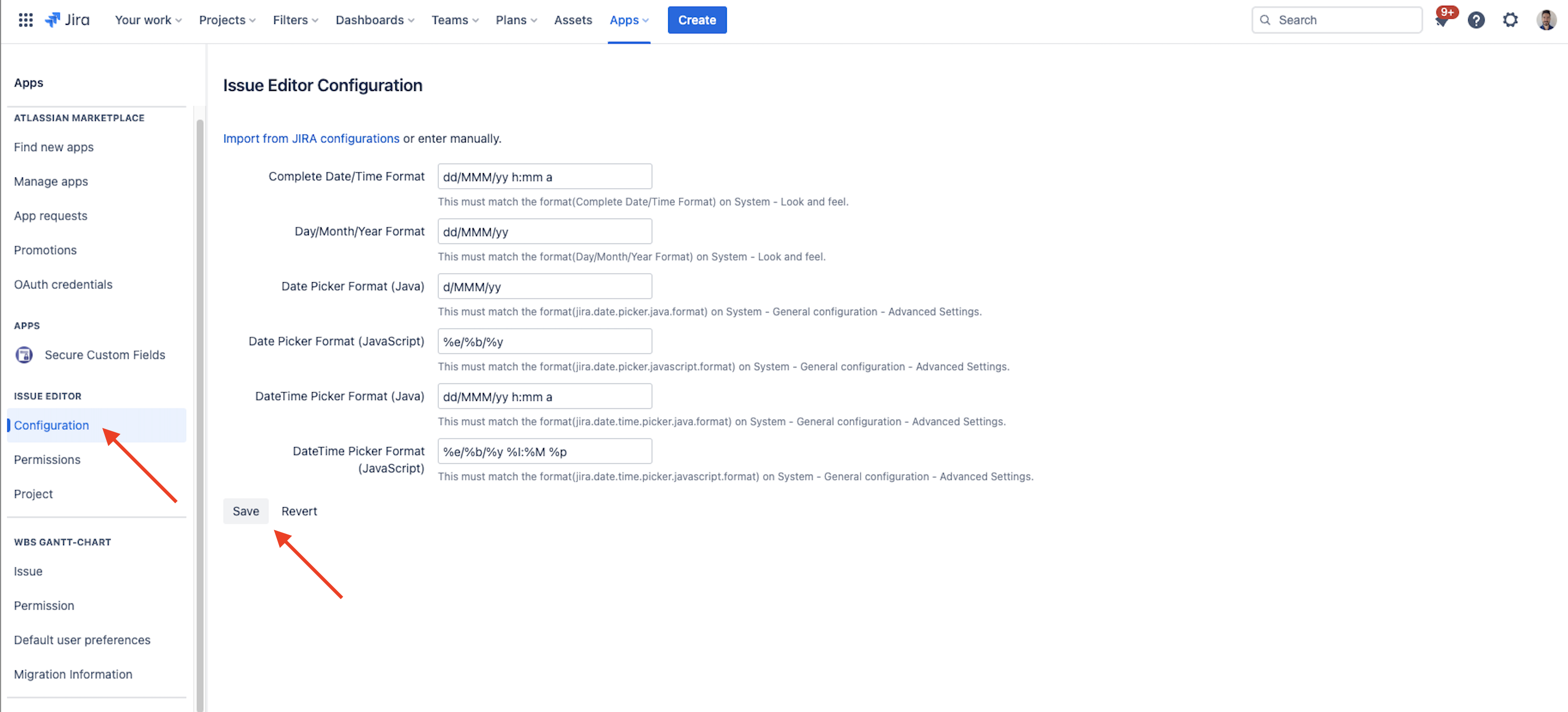Click the Secure Custom Fields icon
The width and height of the screenshot is (1568, 712).
[24, 355]
